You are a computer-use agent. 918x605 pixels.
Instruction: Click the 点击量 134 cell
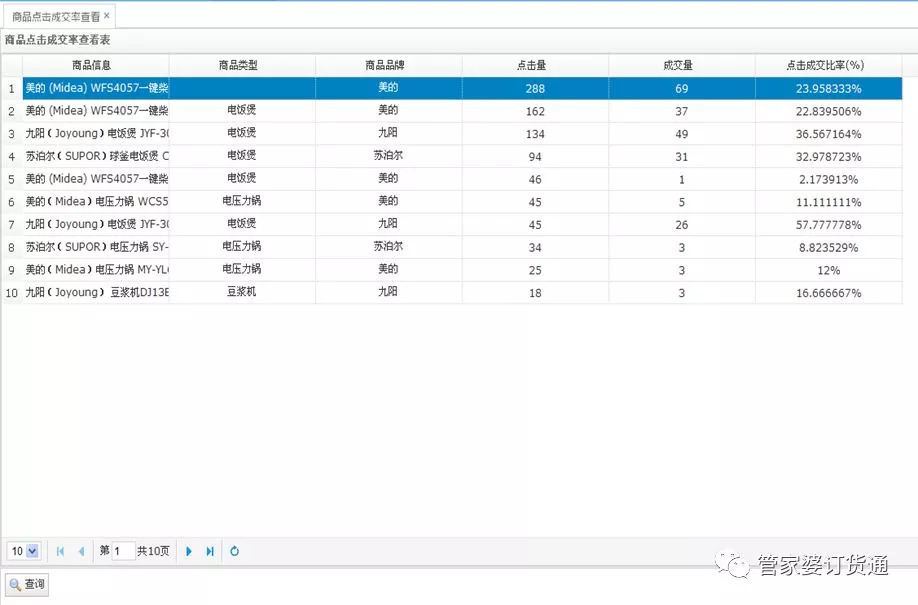535,134
